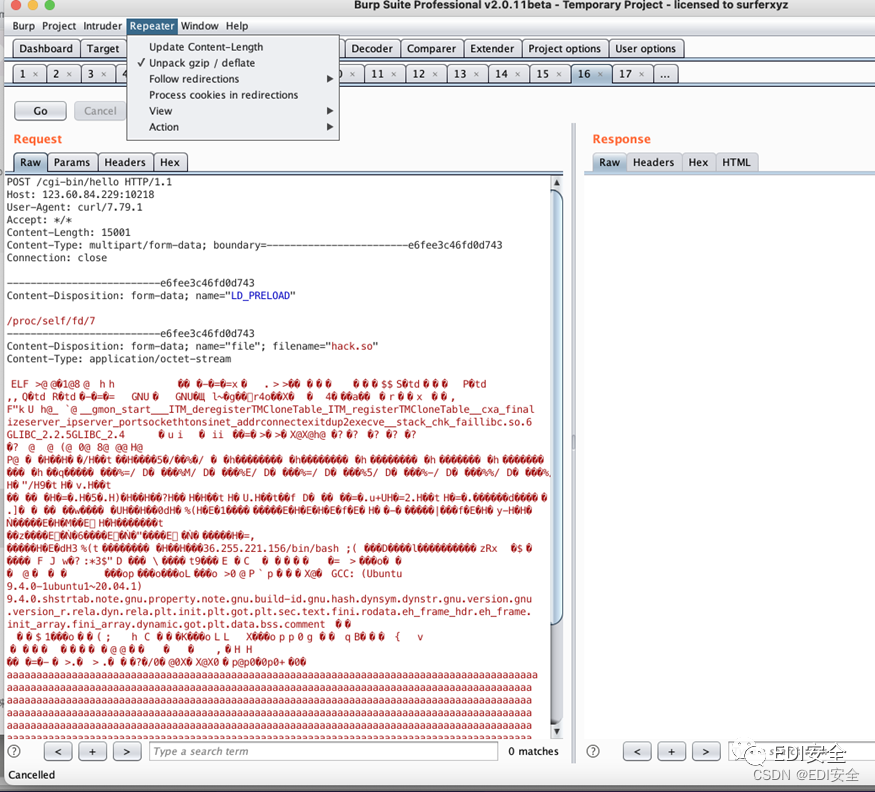Click the Response search plus options button

pos(672,751)
